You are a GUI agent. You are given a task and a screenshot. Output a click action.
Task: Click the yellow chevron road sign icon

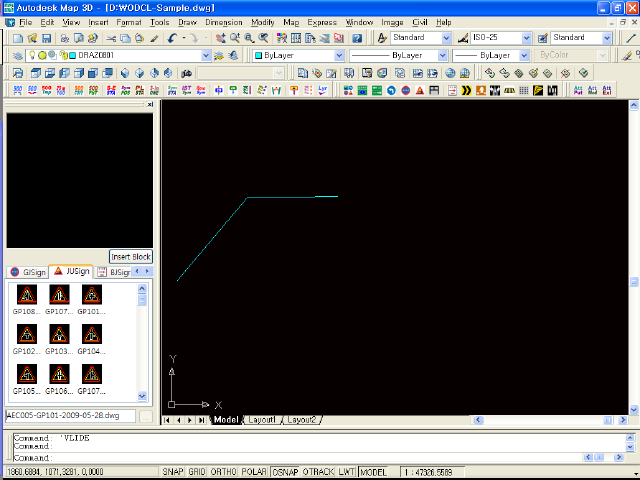466,90
